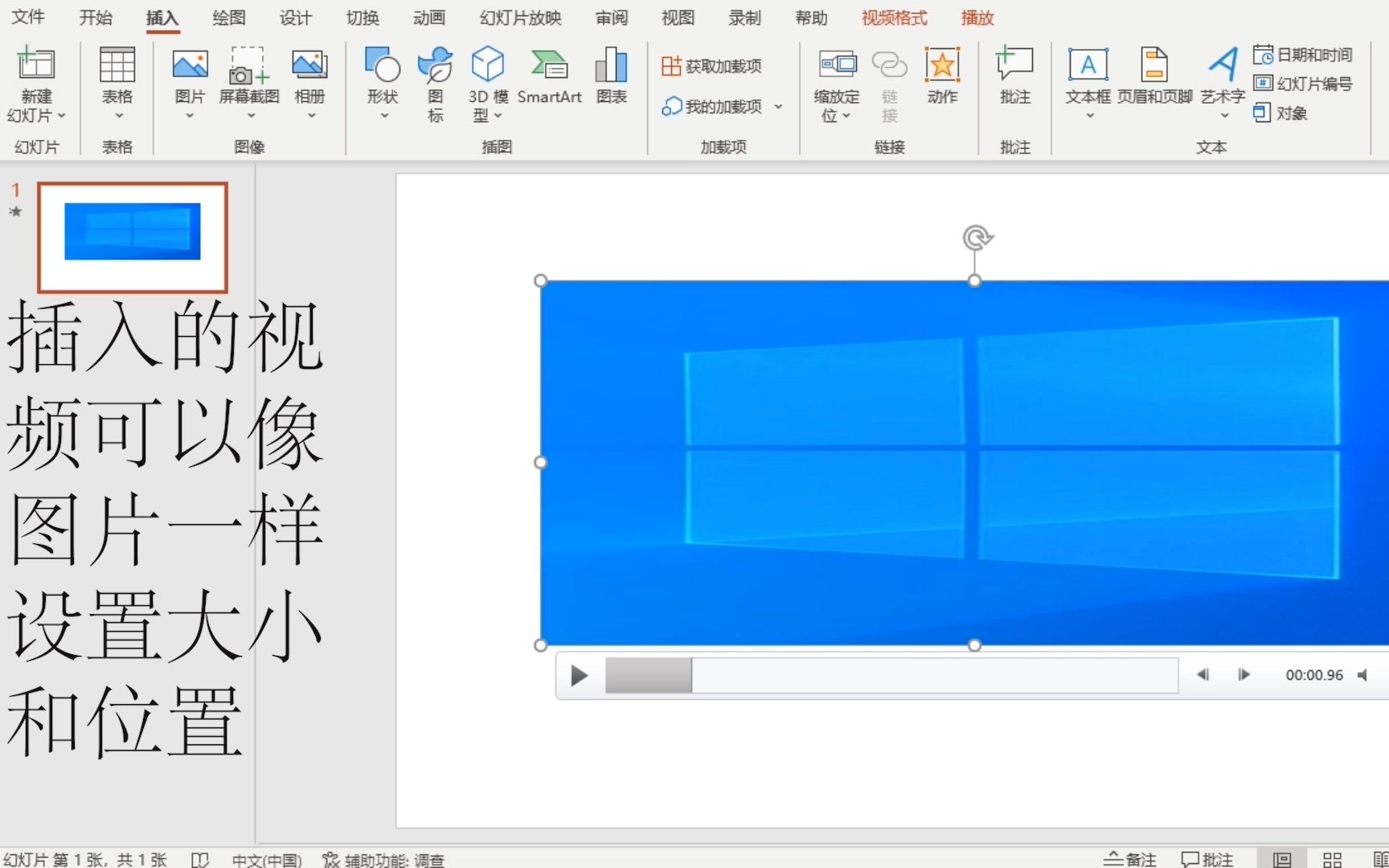Click the Screenshot (屏幕截图) icon

click(x=249, y=65)
